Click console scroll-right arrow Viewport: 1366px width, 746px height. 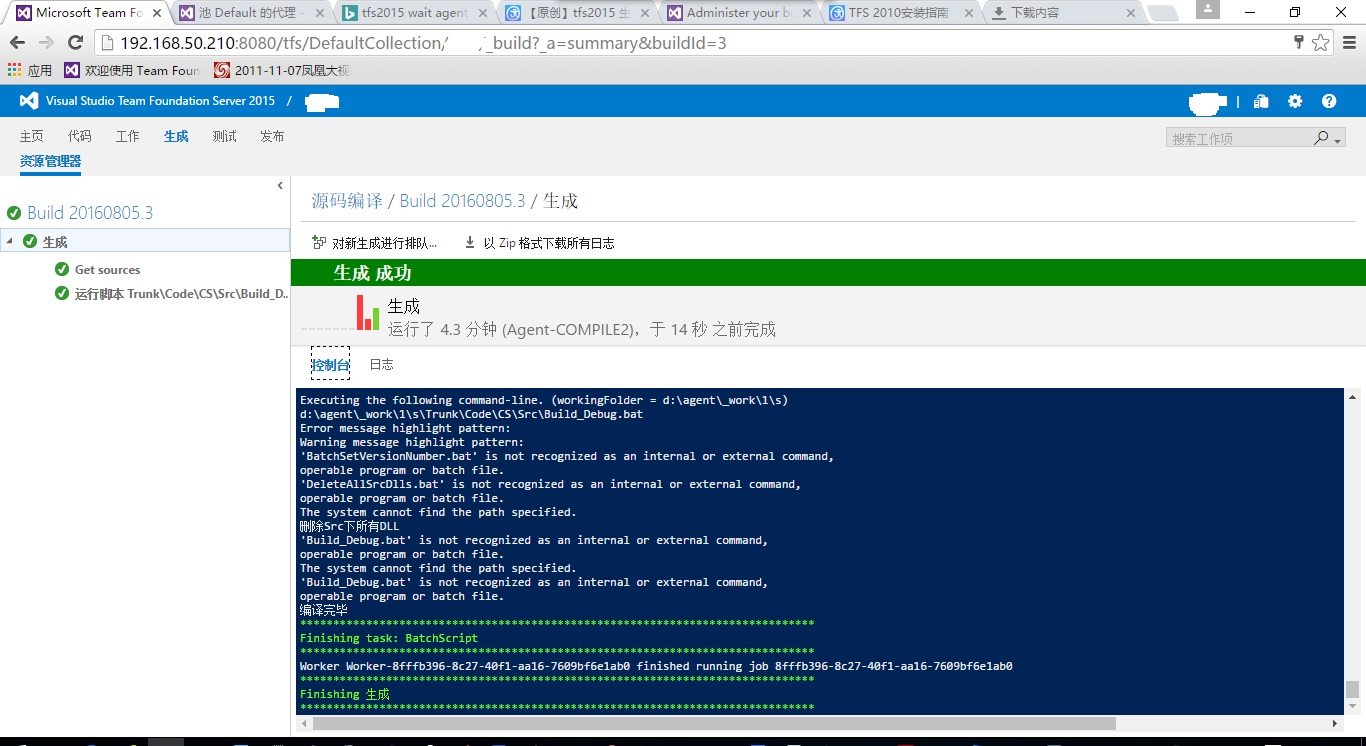1337,723
